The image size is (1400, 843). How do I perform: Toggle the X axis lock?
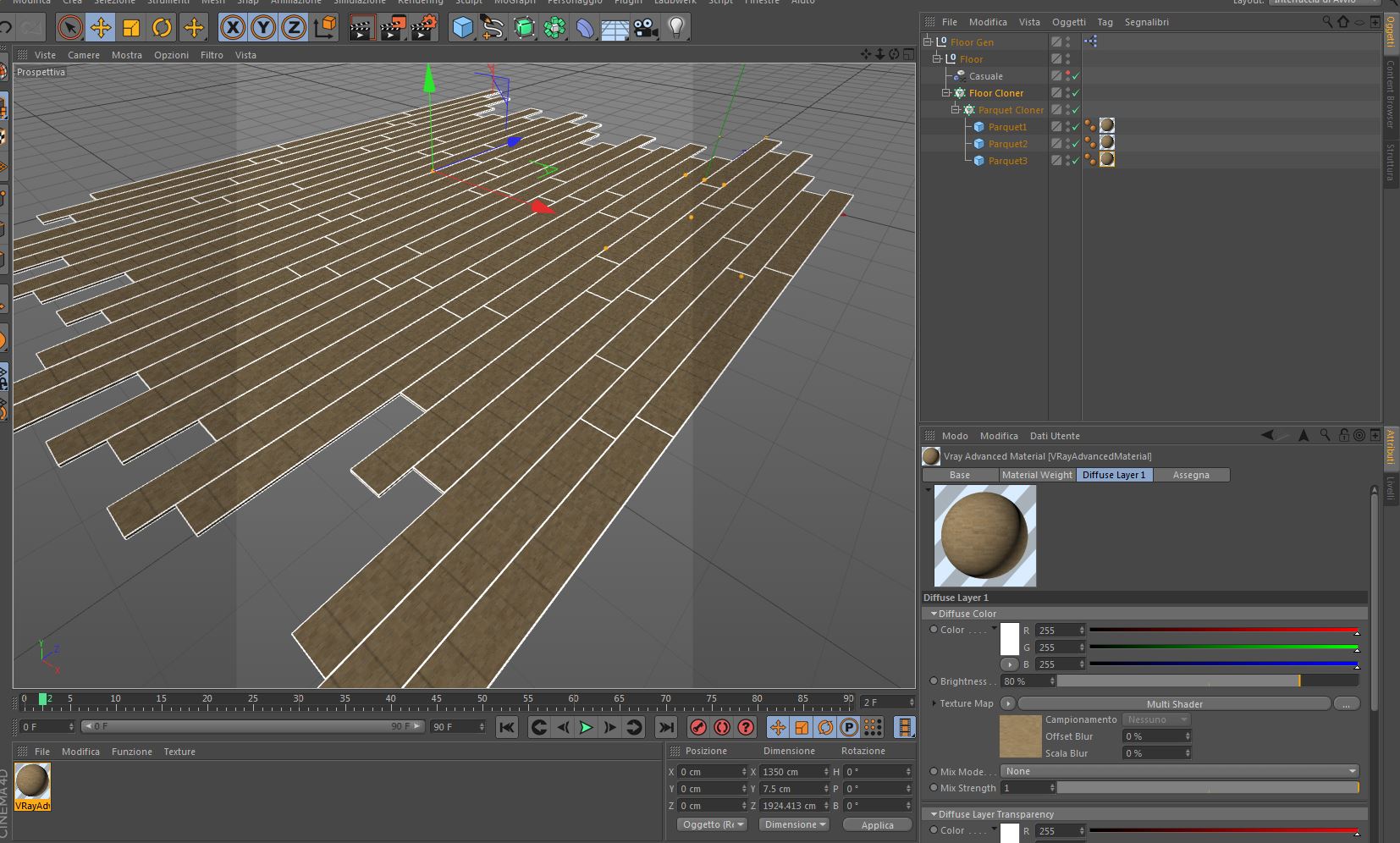coord(233,28)
